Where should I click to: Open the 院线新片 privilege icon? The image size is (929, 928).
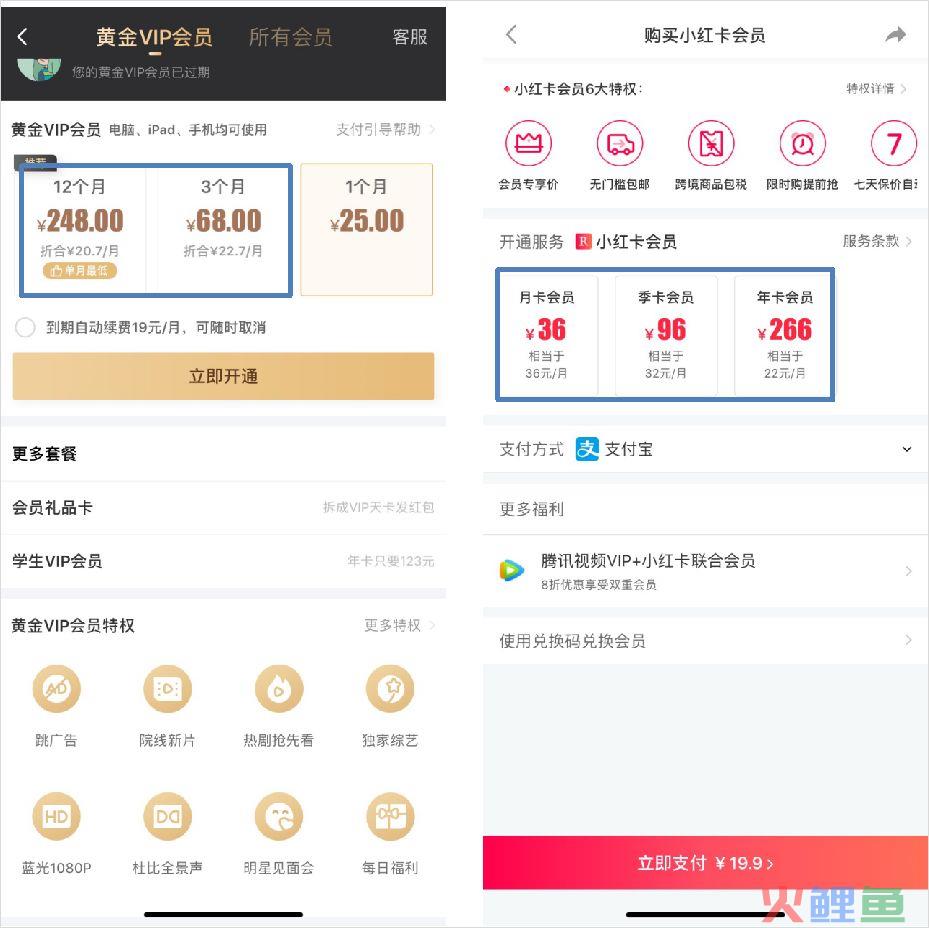[168, 689]
